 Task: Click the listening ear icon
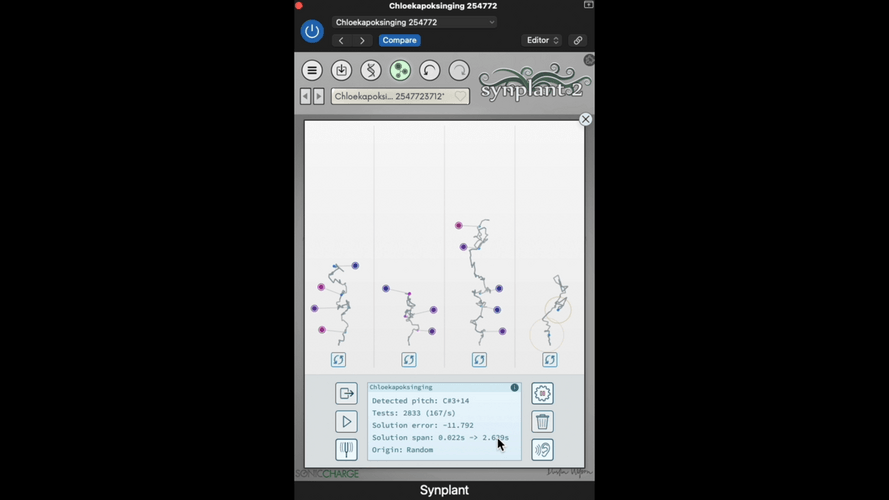point(543,450)
